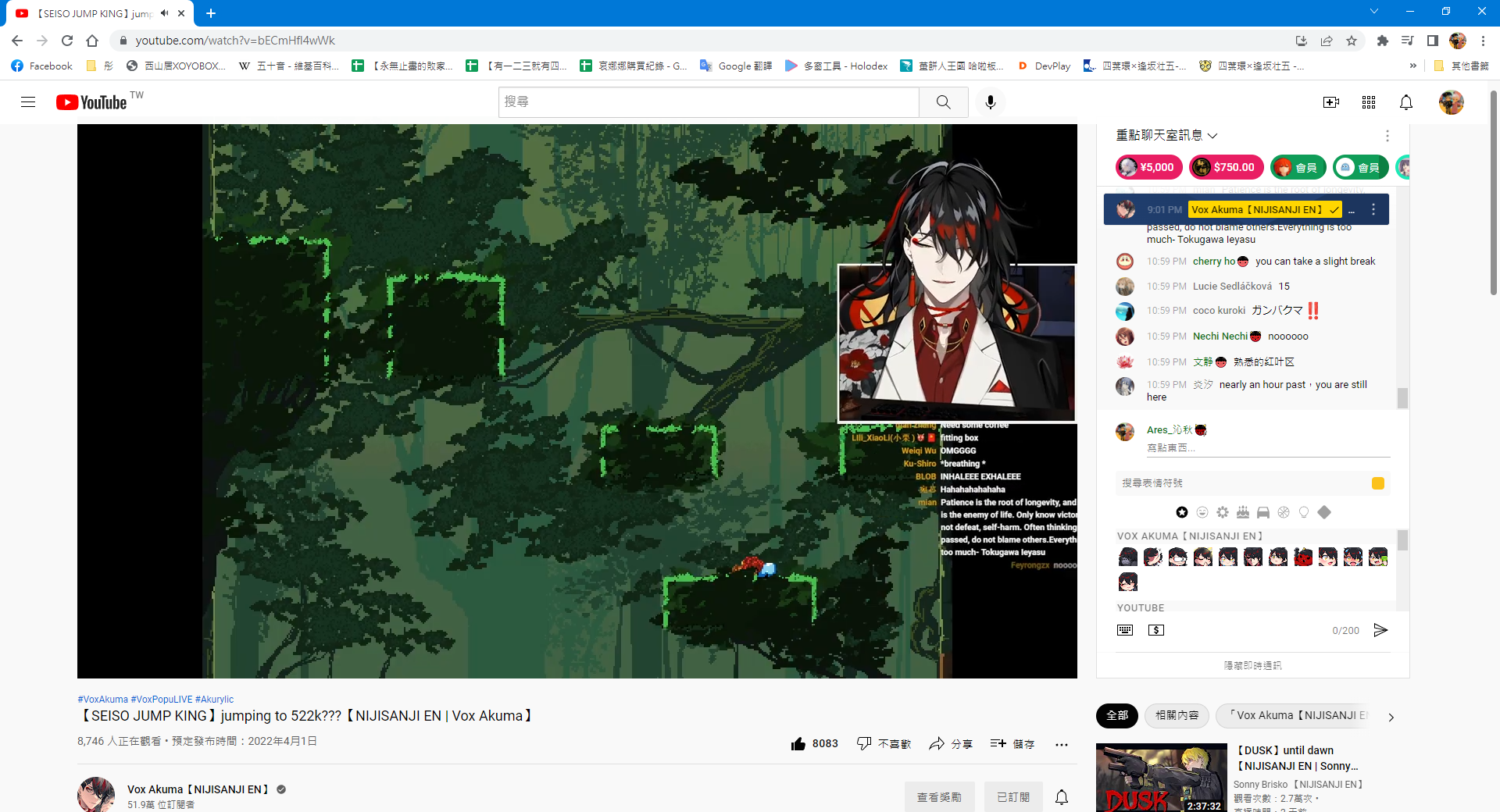Image resolution: width=1500 pixels, height=812 pixels.
Task: Open the ¥5,000 Super Chat chip
Action: click(x=1148, y=167)
